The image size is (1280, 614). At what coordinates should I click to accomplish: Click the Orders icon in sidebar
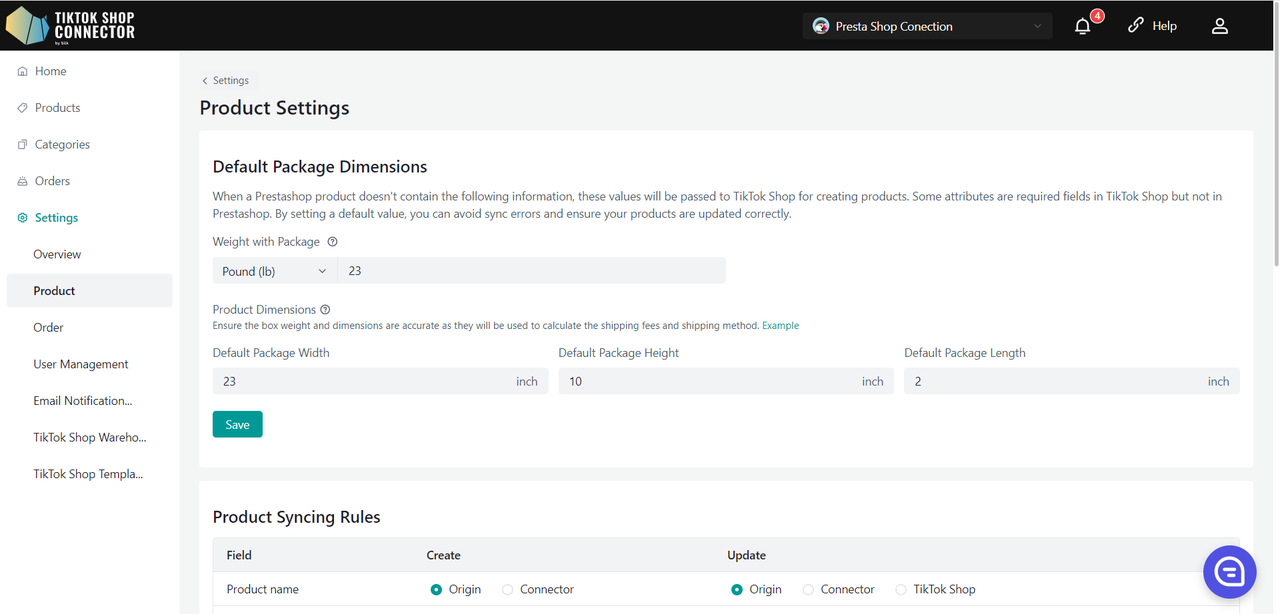(x=22, y=181)
